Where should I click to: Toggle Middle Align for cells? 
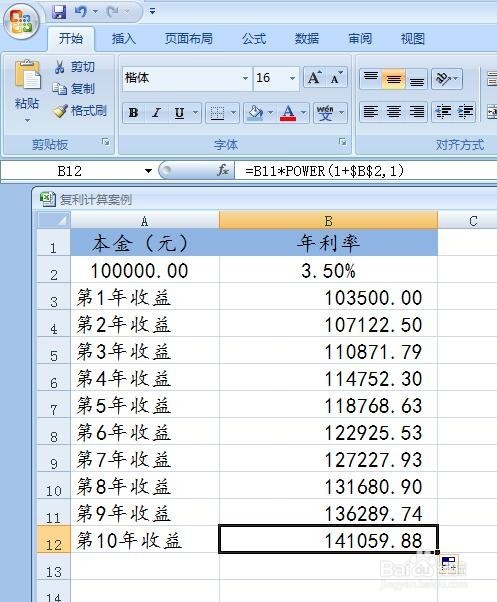tap(393, 78)
